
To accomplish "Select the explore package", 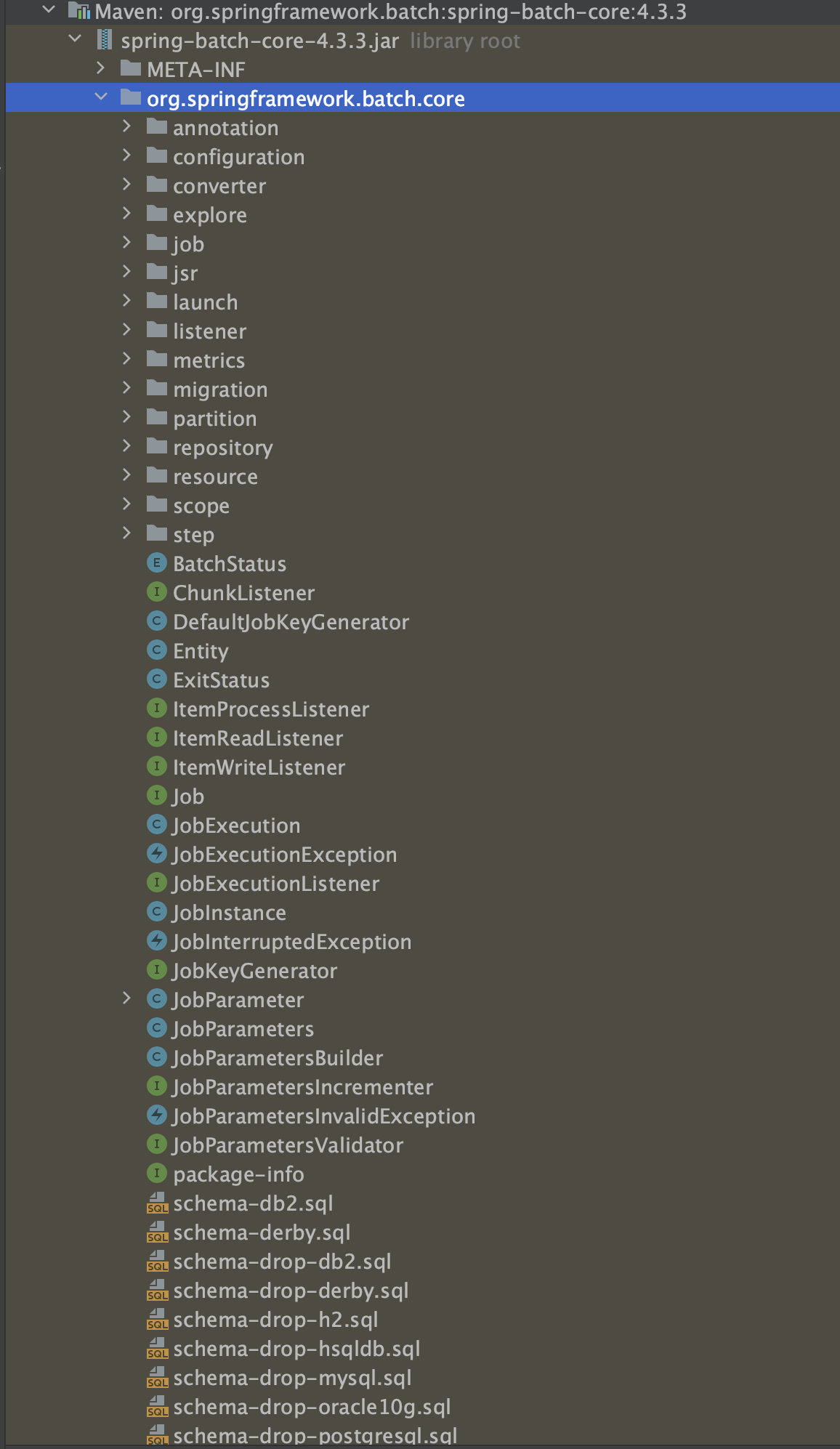I will [210, 215].
